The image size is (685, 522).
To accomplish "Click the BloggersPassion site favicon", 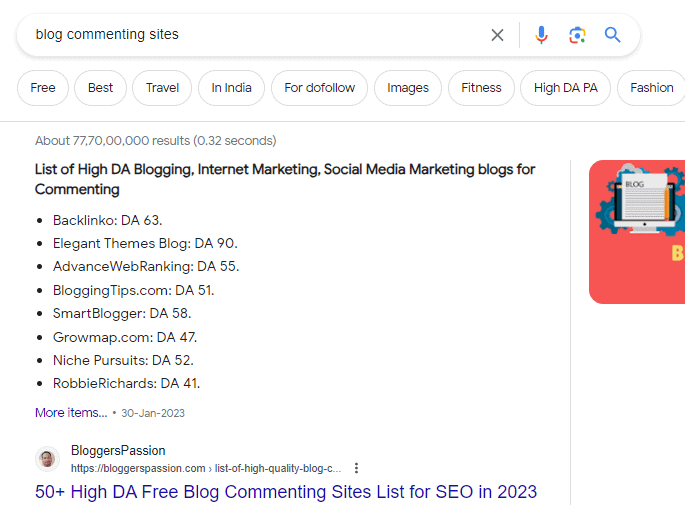I will [x=47, y=459].
